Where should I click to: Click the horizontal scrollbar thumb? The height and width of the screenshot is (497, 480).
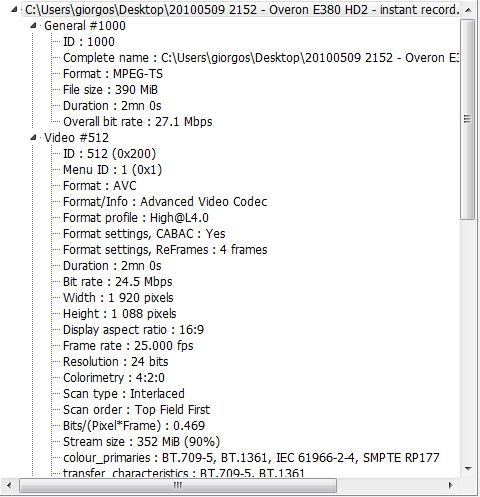click(178, 485)
